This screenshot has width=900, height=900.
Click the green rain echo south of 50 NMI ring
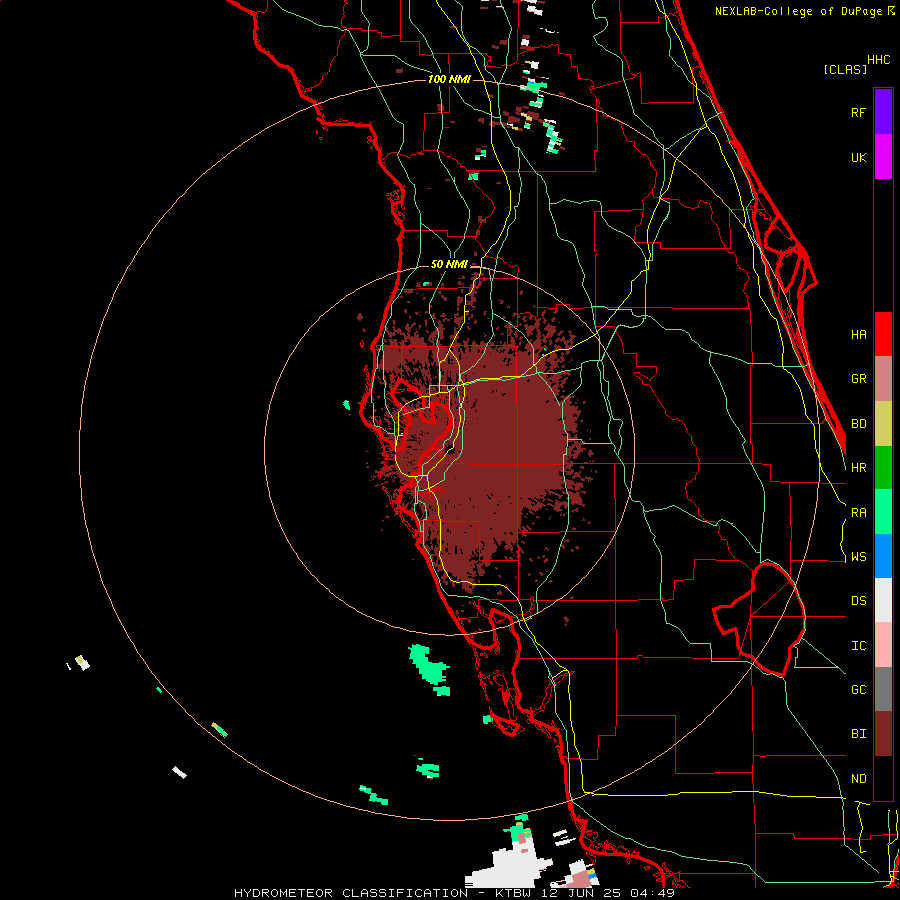click(429, 668)
